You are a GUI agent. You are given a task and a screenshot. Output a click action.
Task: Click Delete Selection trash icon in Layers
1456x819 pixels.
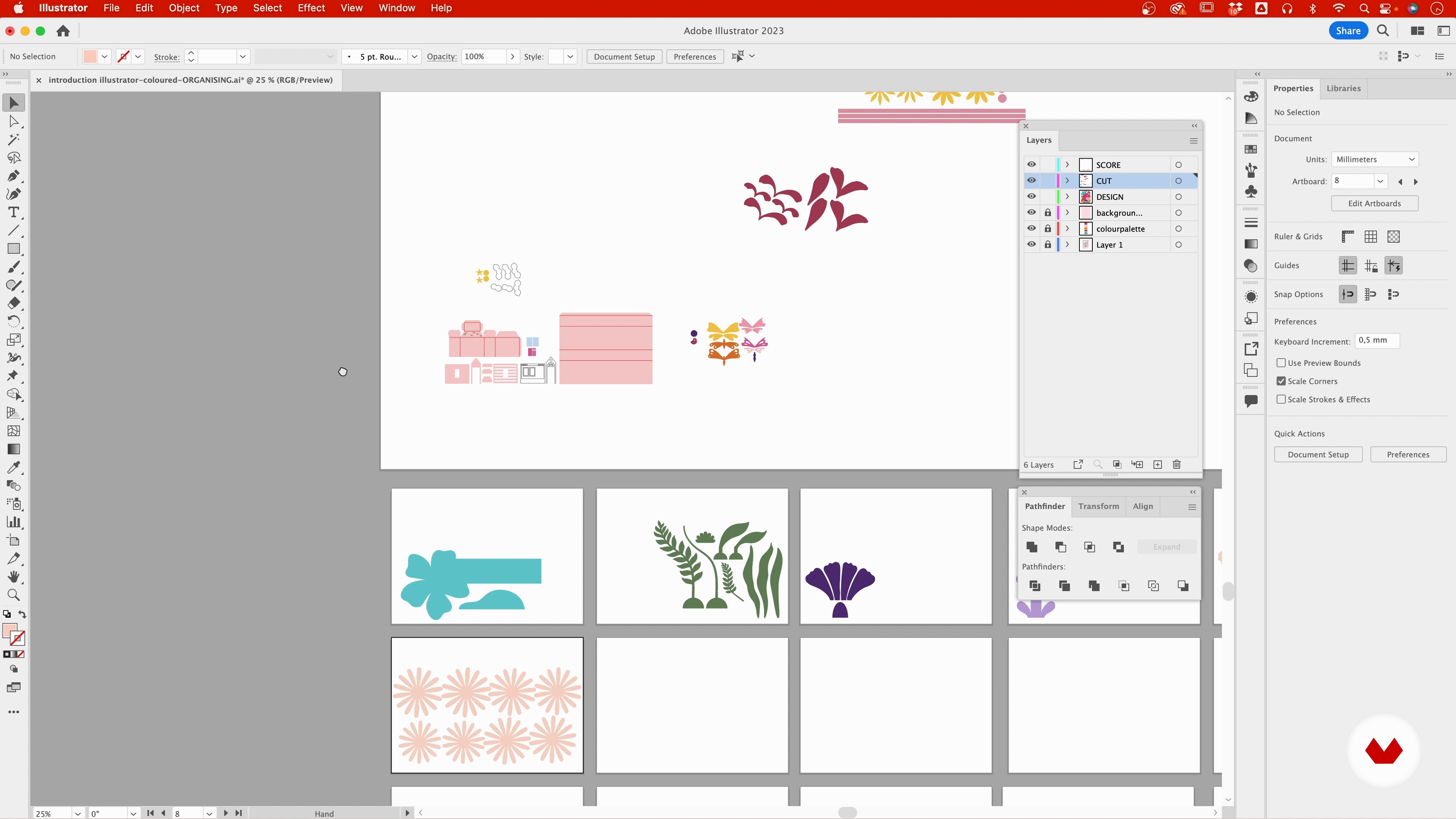pos(1177,464)
